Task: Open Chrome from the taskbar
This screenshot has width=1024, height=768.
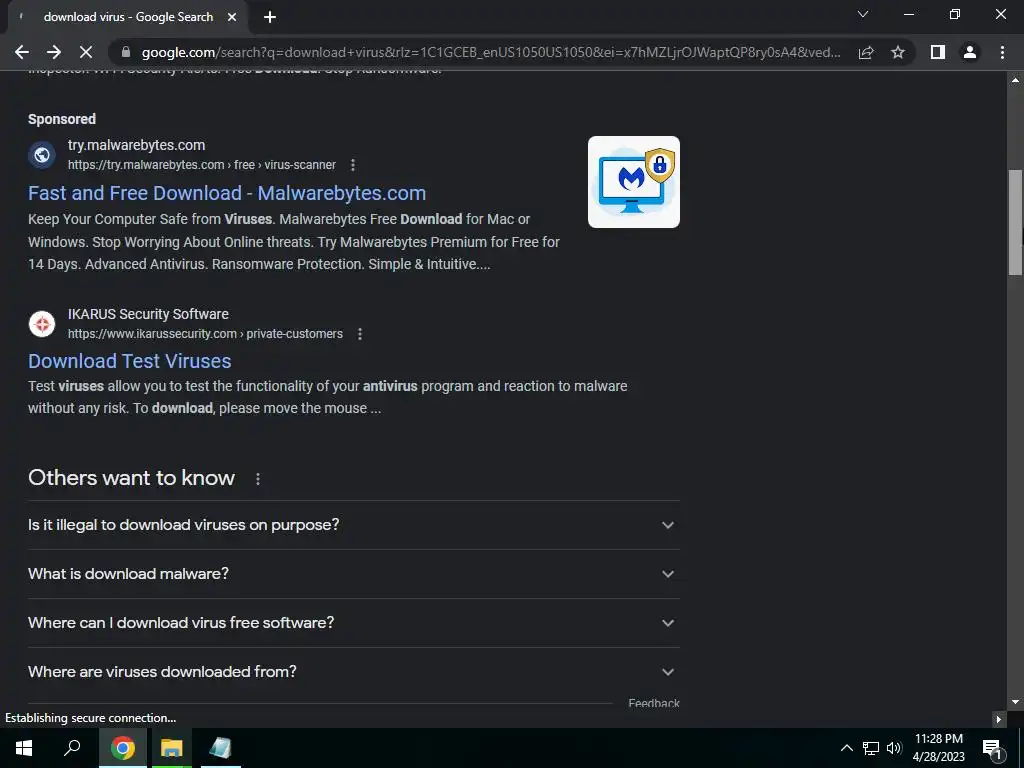Action: [122, 748]
